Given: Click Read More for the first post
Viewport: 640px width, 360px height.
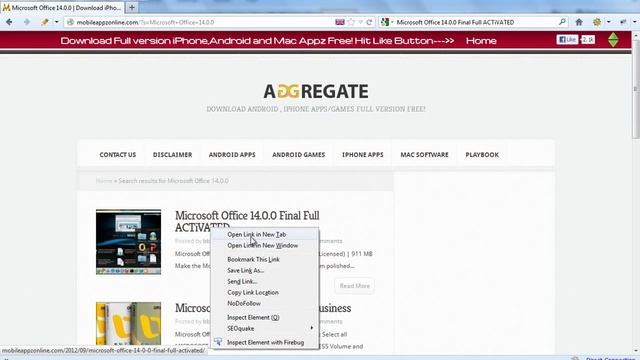Looking at the screenshot, I should pos(355,286).
